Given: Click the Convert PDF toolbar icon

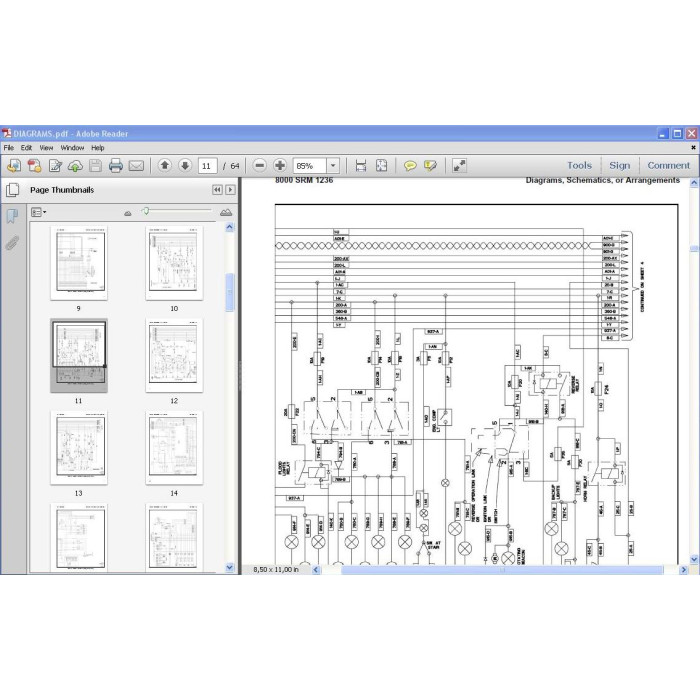Looking at the screenshot, I should [34, 166].
